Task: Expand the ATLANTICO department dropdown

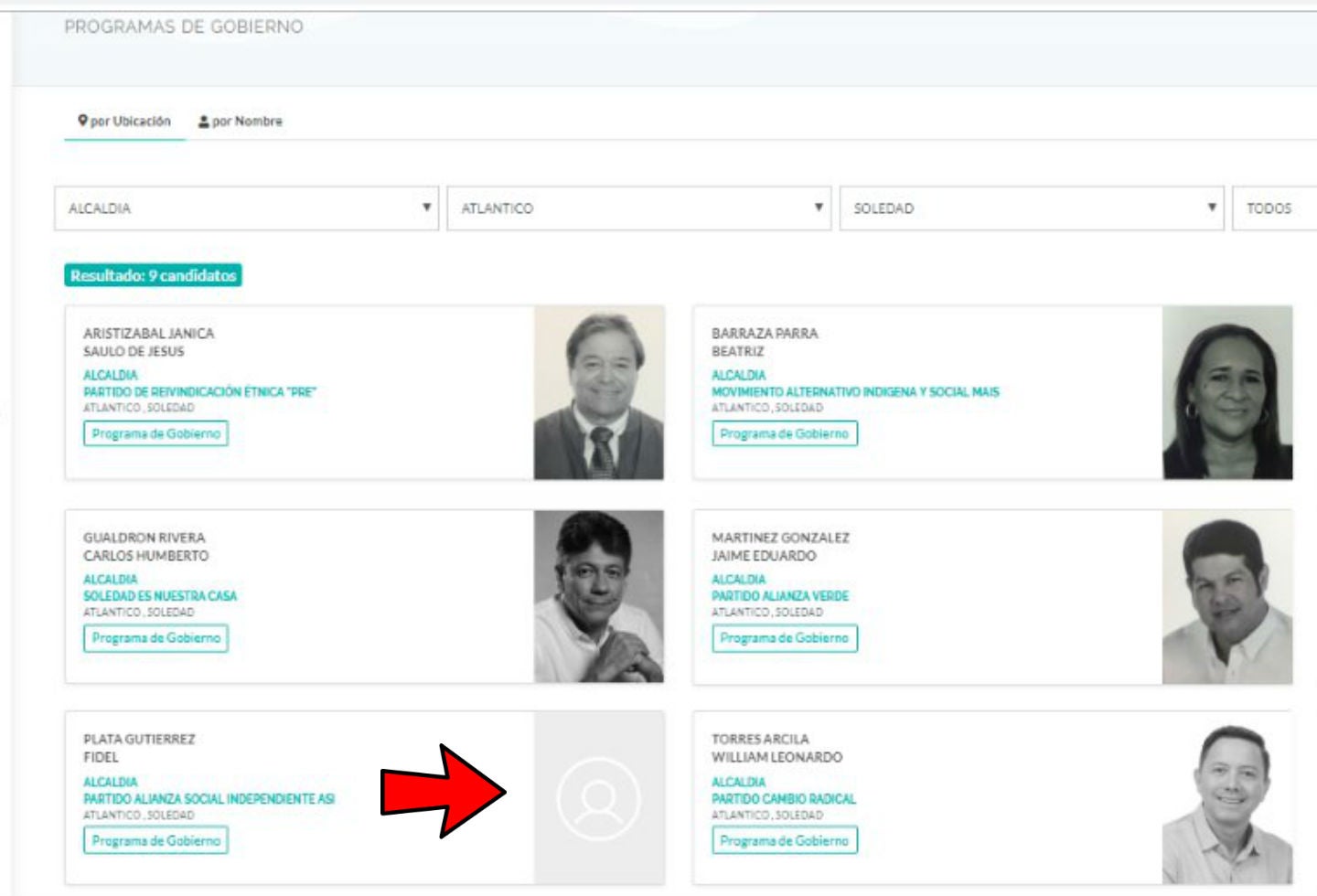Action: coord(638,208)
